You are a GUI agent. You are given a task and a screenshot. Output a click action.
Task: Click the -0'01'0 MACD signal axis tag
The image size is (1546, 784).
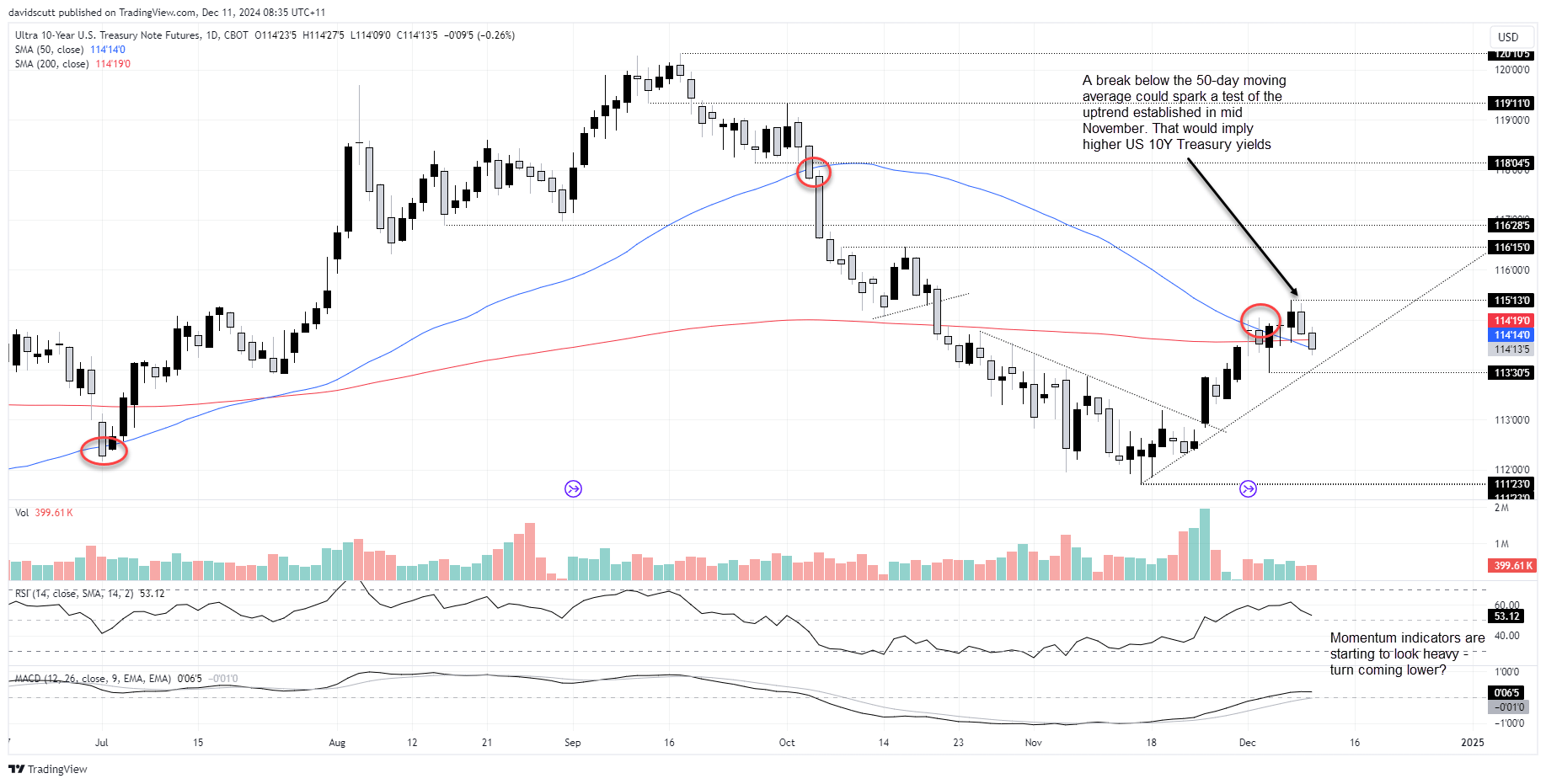click(x=1506, y=707)
